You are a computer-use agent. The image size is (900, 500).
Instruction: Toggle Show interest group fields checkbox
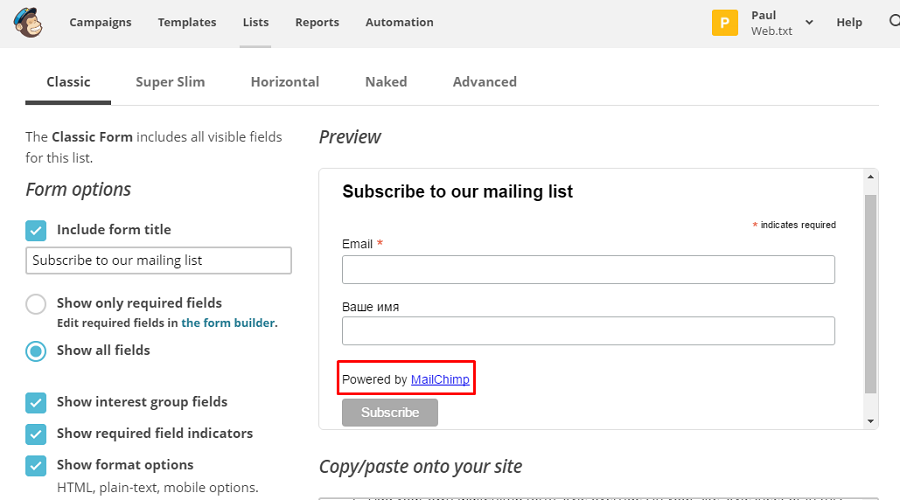coord(36,403)
